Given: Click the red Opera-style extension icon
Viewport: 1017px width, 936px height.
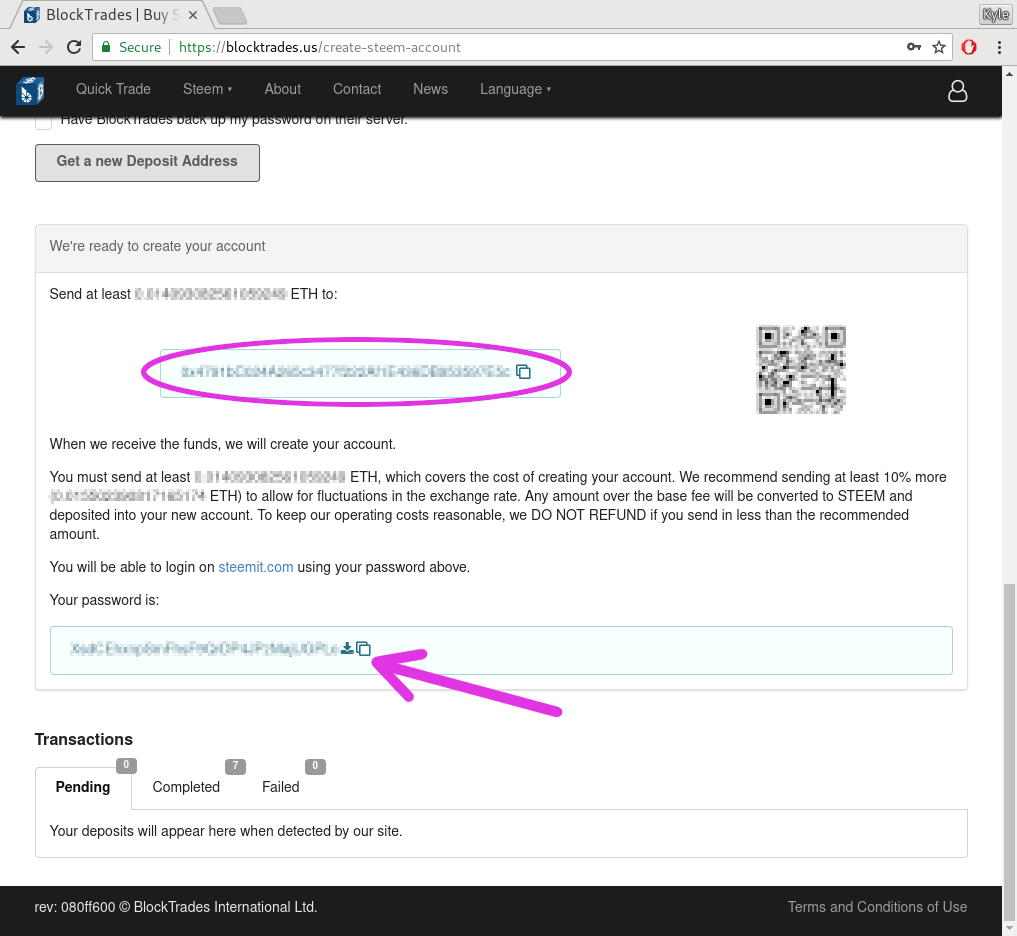Looking at the screenshot, I should point(969,47).
